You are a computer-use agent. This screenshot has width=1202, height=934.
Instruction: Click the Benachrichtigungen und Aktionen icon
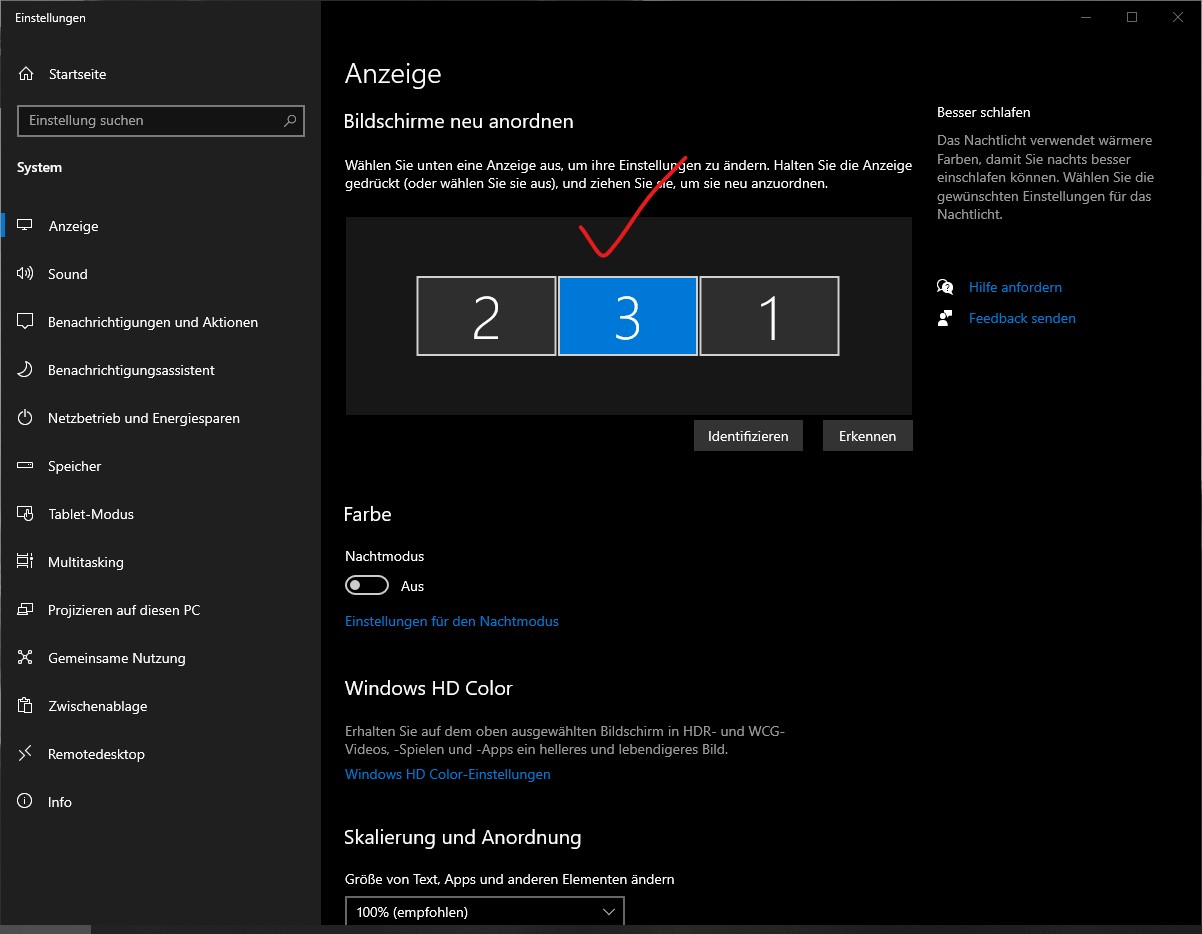25,322
